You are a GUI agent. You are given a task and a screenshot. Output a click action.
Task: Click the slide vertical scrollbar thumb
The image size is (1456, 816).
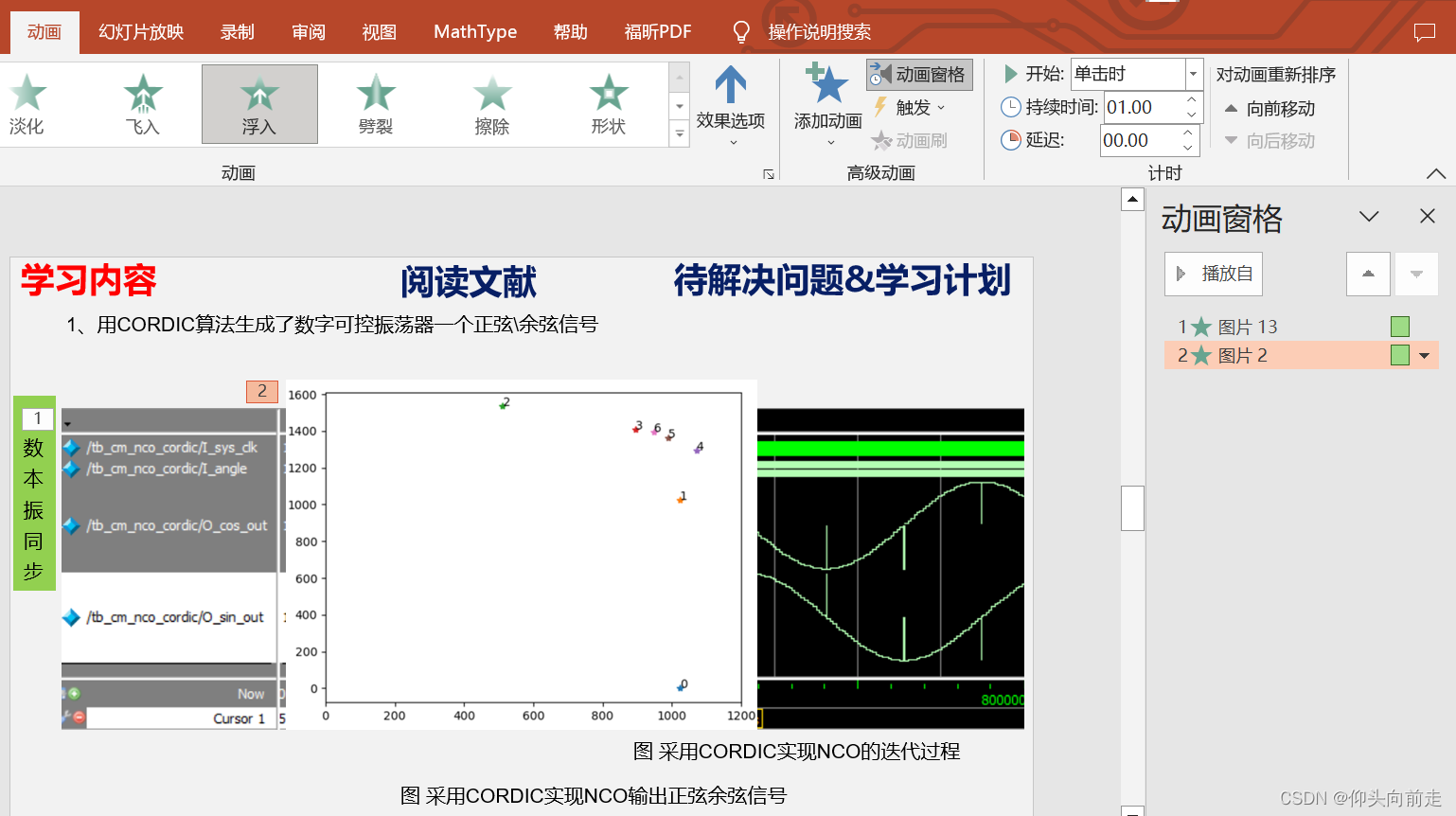[1132, 508]
